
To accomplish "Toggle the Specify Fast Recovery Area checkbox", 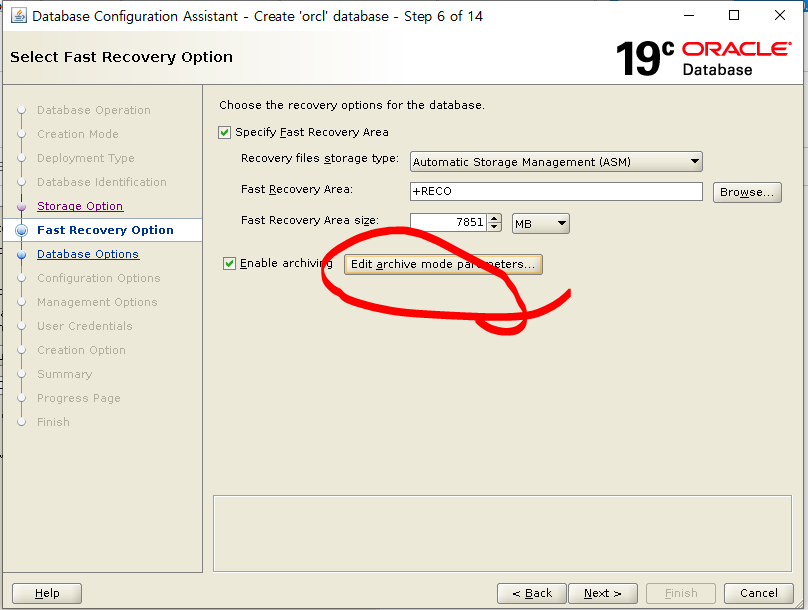I will point(224,132).
